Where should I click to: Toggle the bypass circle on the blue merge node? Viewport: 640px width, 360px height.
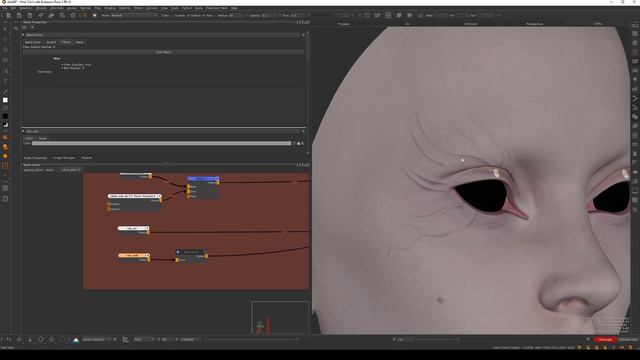(217, 178)
